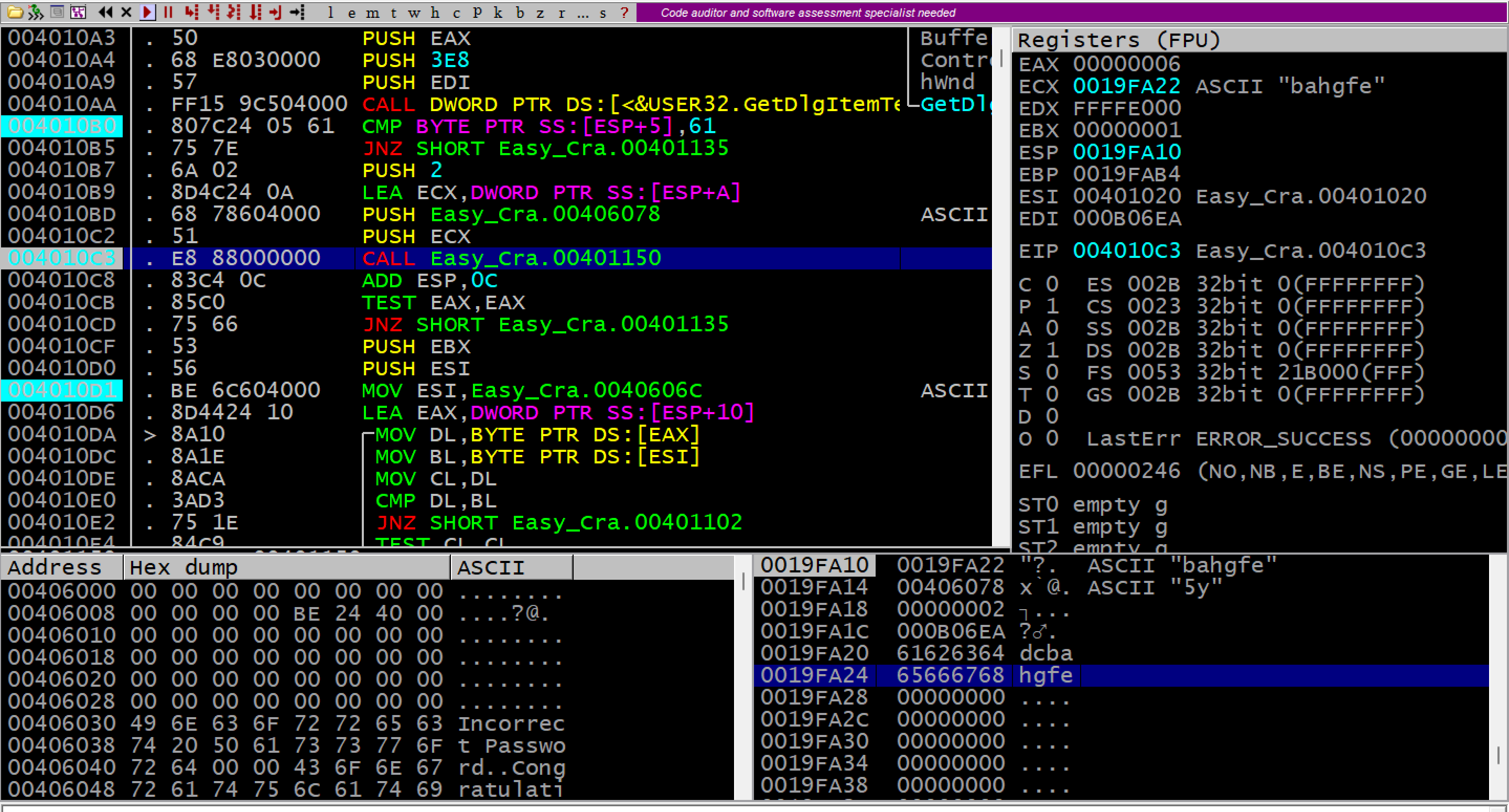Screen dimensions: 1509x812
Task: Open the help with red question mark
Action: [624, 12]
